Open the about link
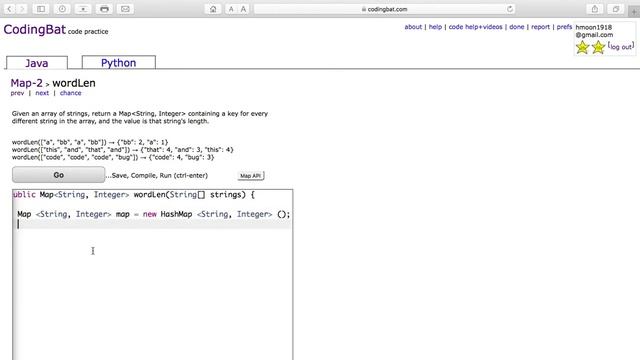Screen dimensions: 640x360 (413, 27)
